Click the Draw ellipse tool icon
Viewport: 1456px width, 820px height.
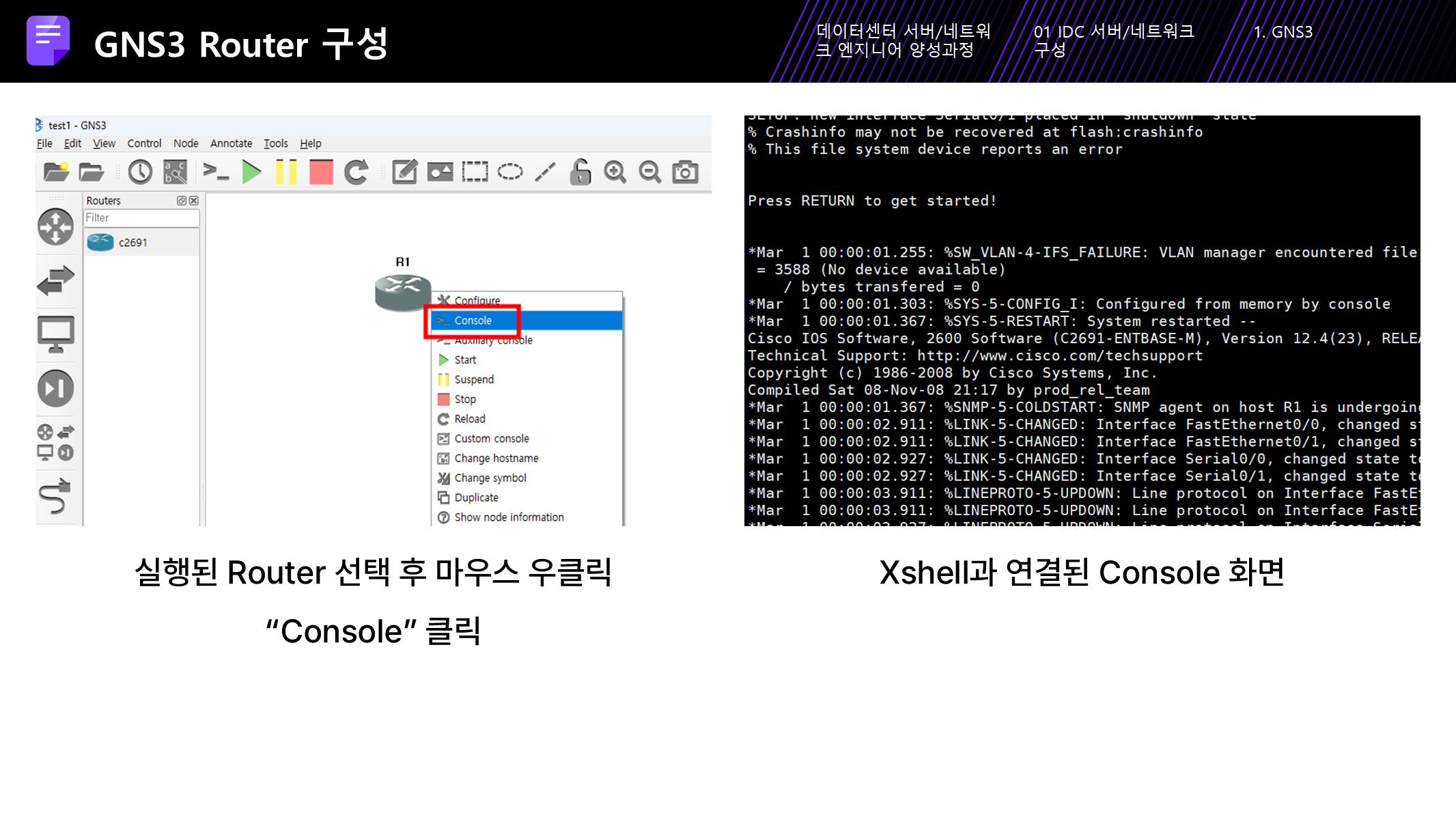[x=509, y=172]
